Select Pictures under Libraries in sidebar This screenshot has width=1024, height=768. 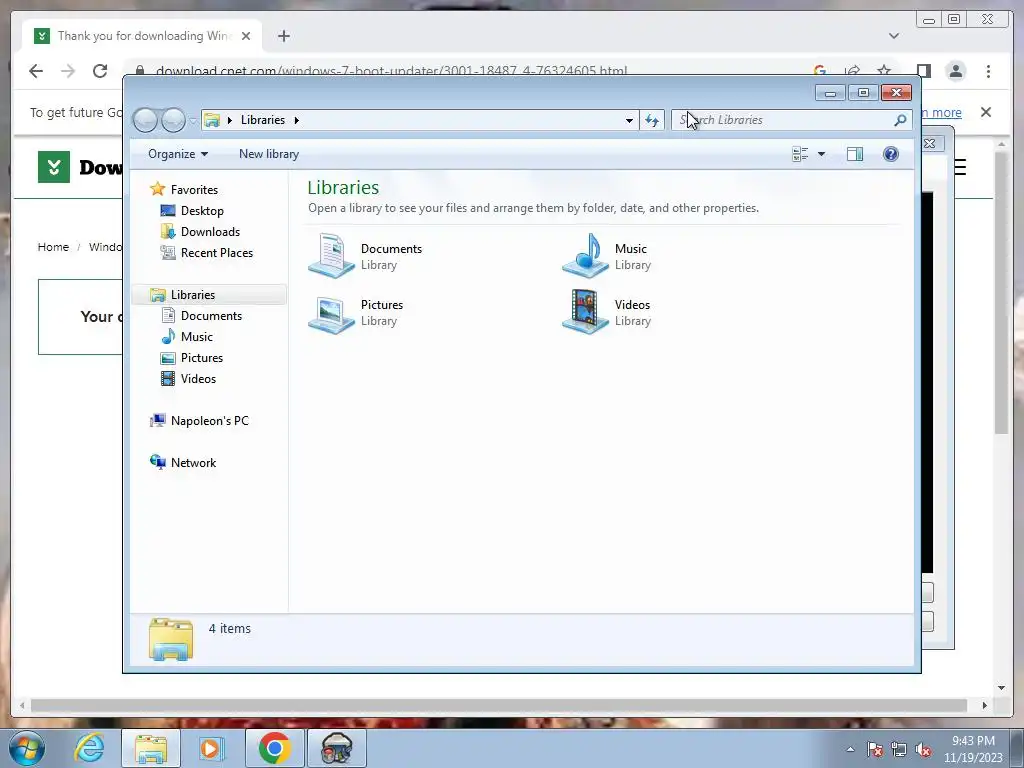tap(202, 357)
